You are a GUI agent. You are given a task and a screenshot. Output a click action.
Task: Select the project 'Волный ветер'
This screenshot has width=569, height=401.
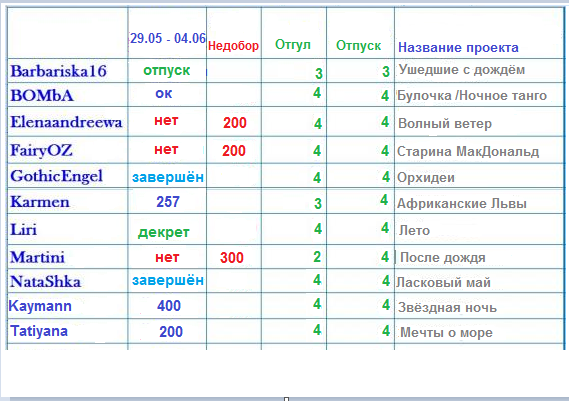click(x=445, y=124)
